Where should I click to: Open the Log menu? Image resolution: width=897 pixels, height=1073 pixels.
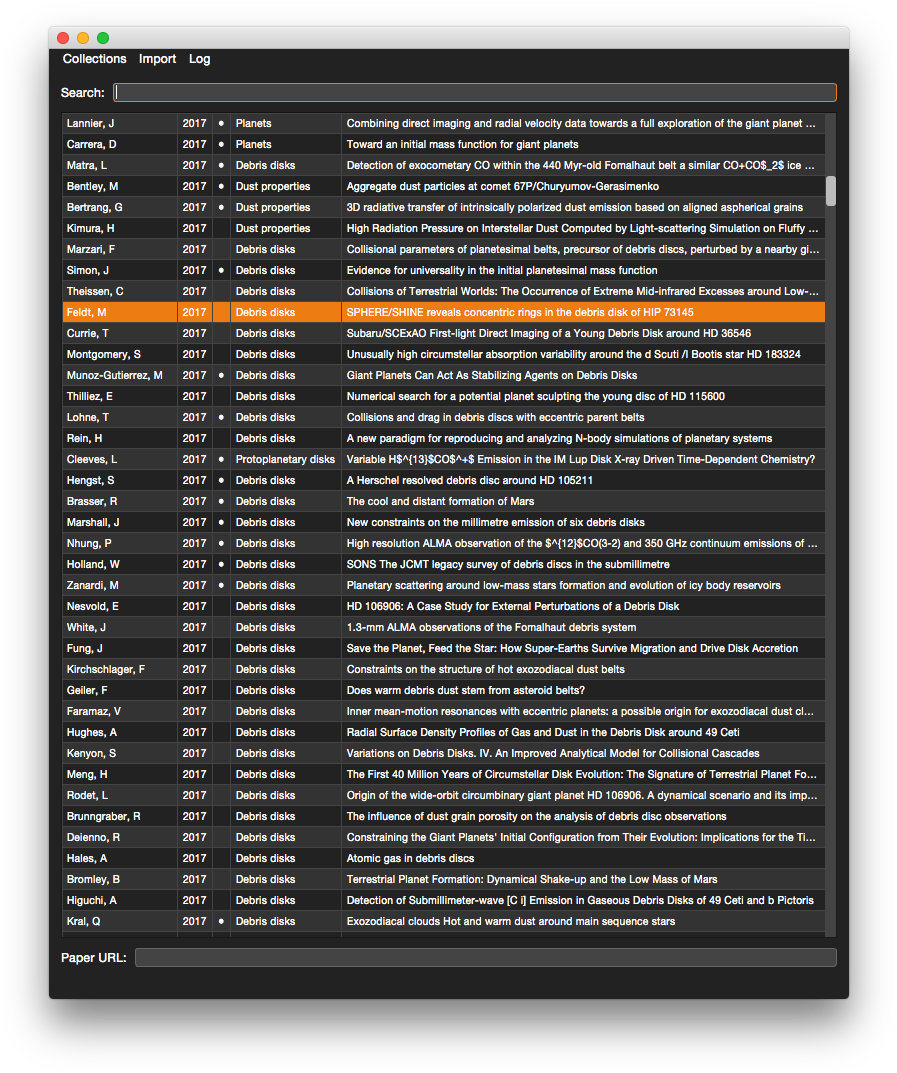coord(199,59)
